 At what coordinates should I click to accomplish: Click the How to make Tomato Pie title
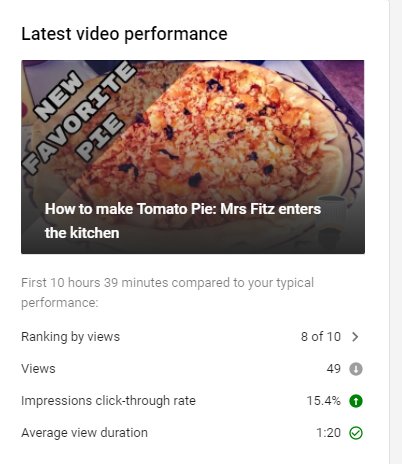tap(183, 221)
